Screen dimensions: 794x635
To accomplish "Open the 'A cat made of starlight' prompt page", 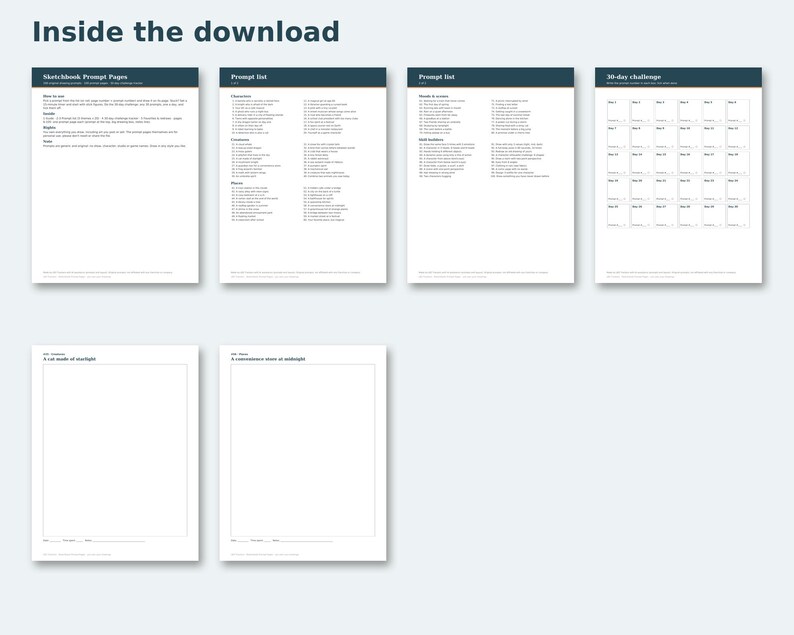I will [115, 453].
